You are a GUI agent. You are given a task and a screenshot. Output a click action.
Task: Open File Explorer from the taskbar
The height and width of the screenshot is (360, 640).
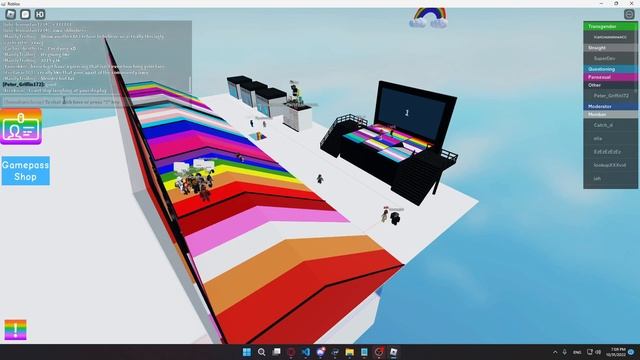[349, 352]
